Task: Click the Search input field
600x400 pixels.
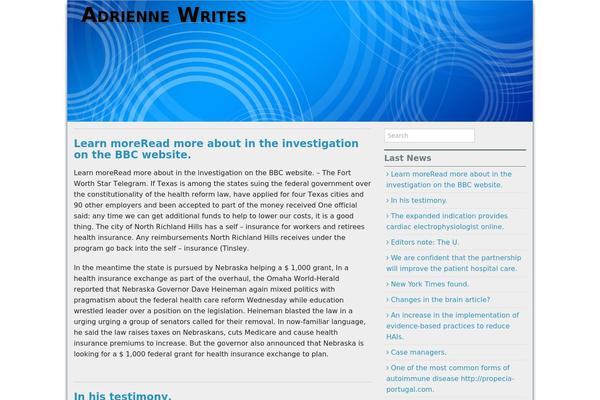Action: pyautogui.click(x=429, y=136)
